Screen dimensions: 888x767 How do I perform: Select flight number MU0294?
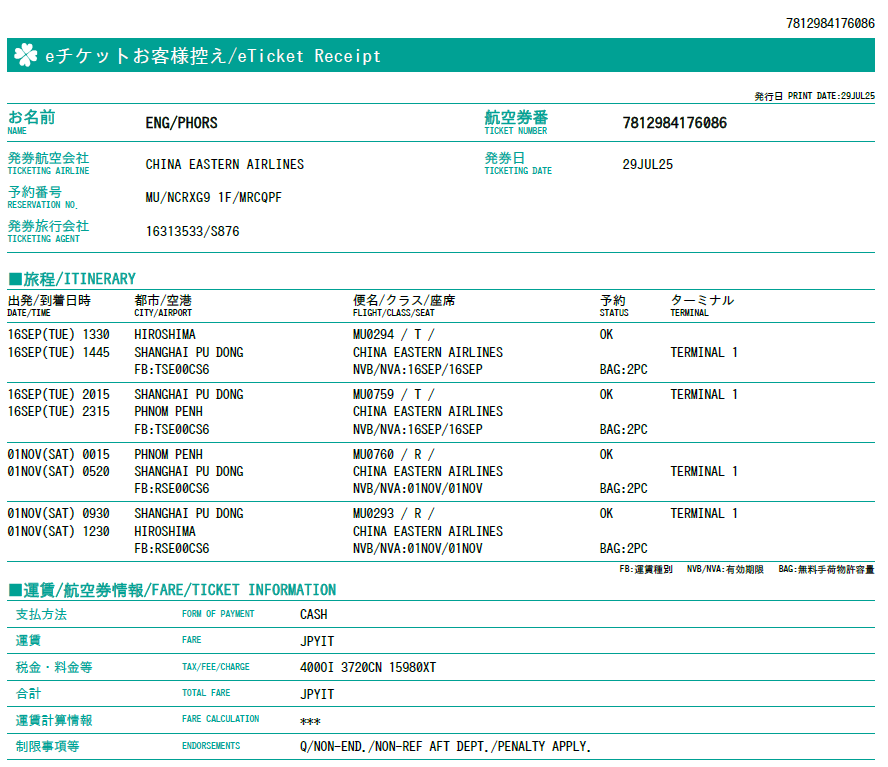point(376,334)
